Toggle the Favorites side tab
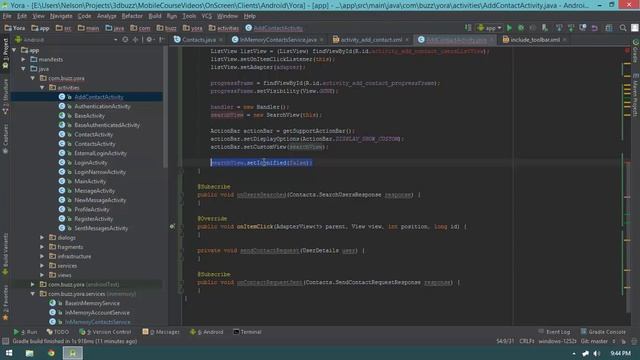The width and height of the screenshot is (640, 360). pyautogui.click(x=5, y=303)
